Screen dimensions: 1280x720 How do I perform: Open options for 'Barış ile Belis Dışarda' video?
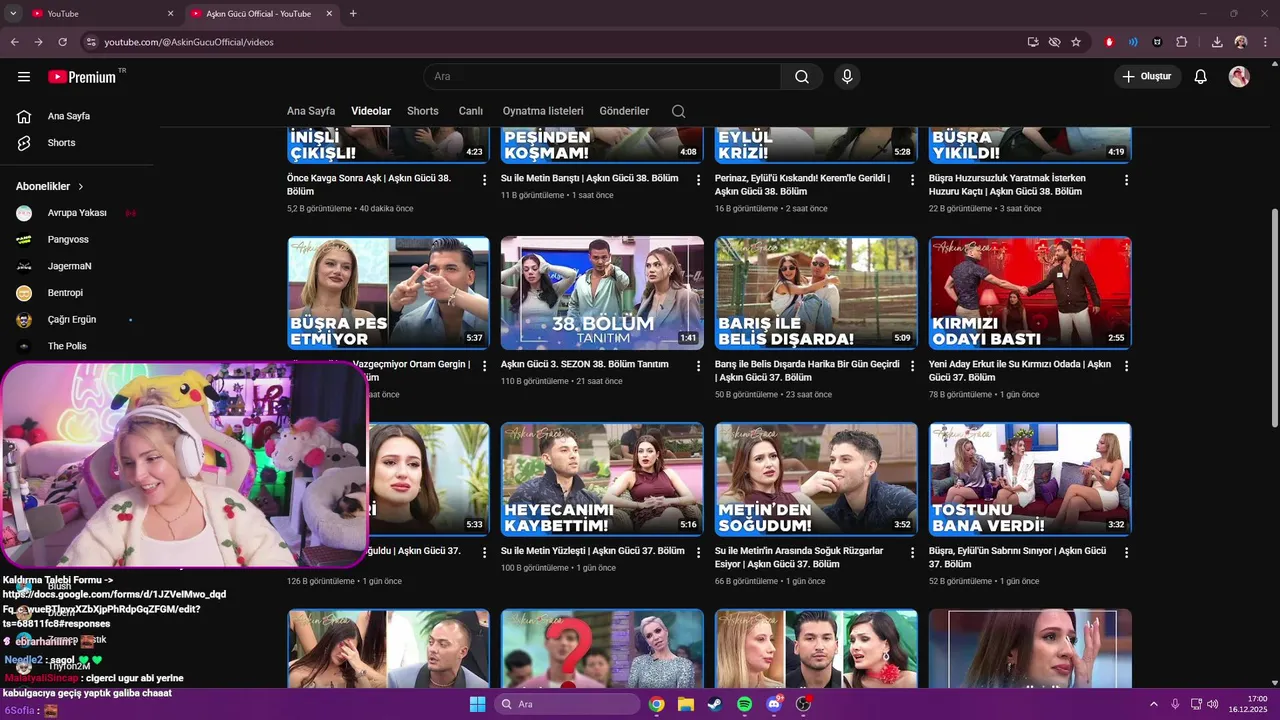(912, 366)
